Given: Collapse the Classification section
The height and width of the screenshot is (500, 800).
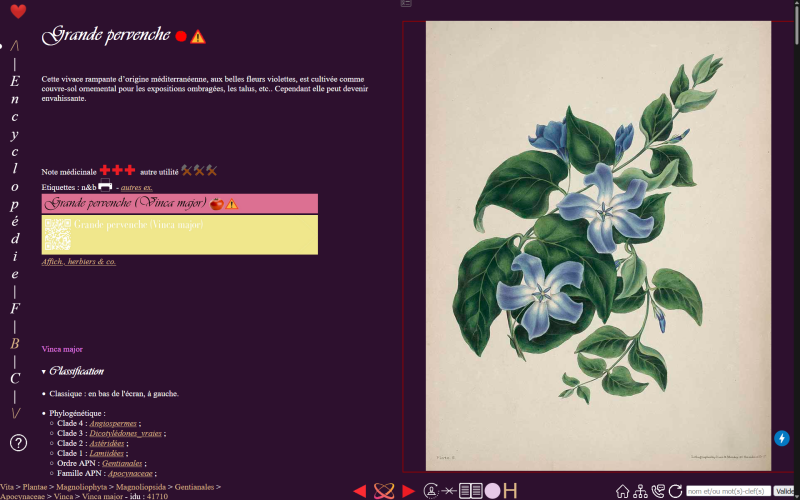Looking at the screenshot, I should point(72,371).
